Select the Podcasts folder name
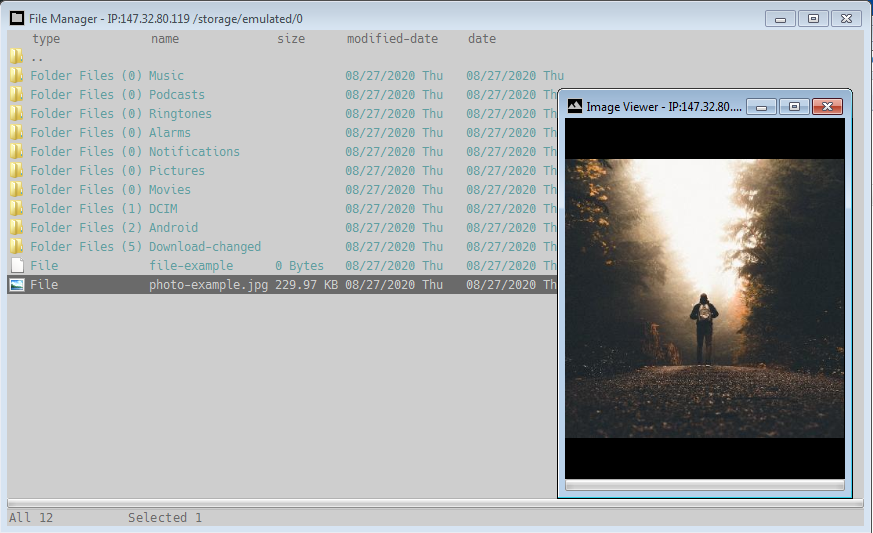Screen dimensions: 873x533 click(x=176, y=95)
